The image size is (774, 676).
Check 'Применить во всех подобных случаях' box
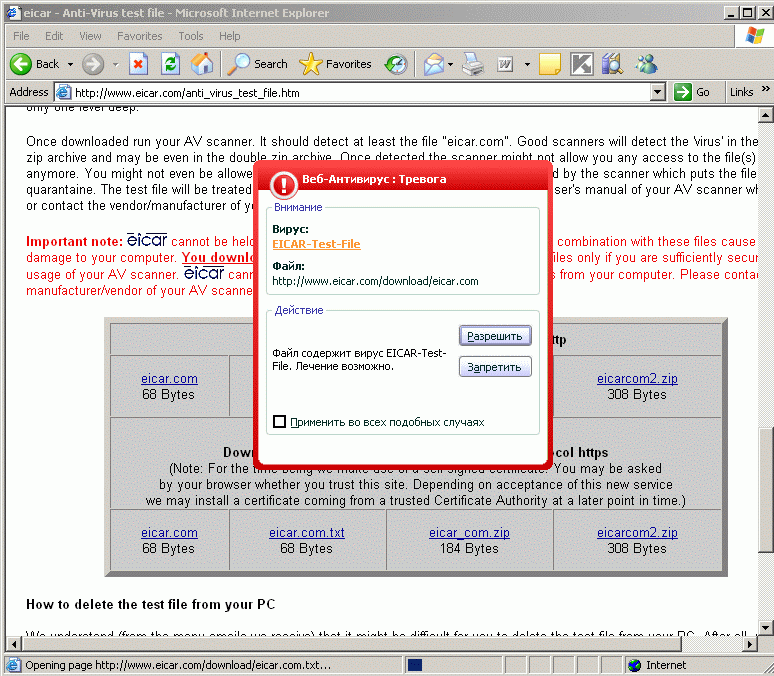tap(279, 422)
